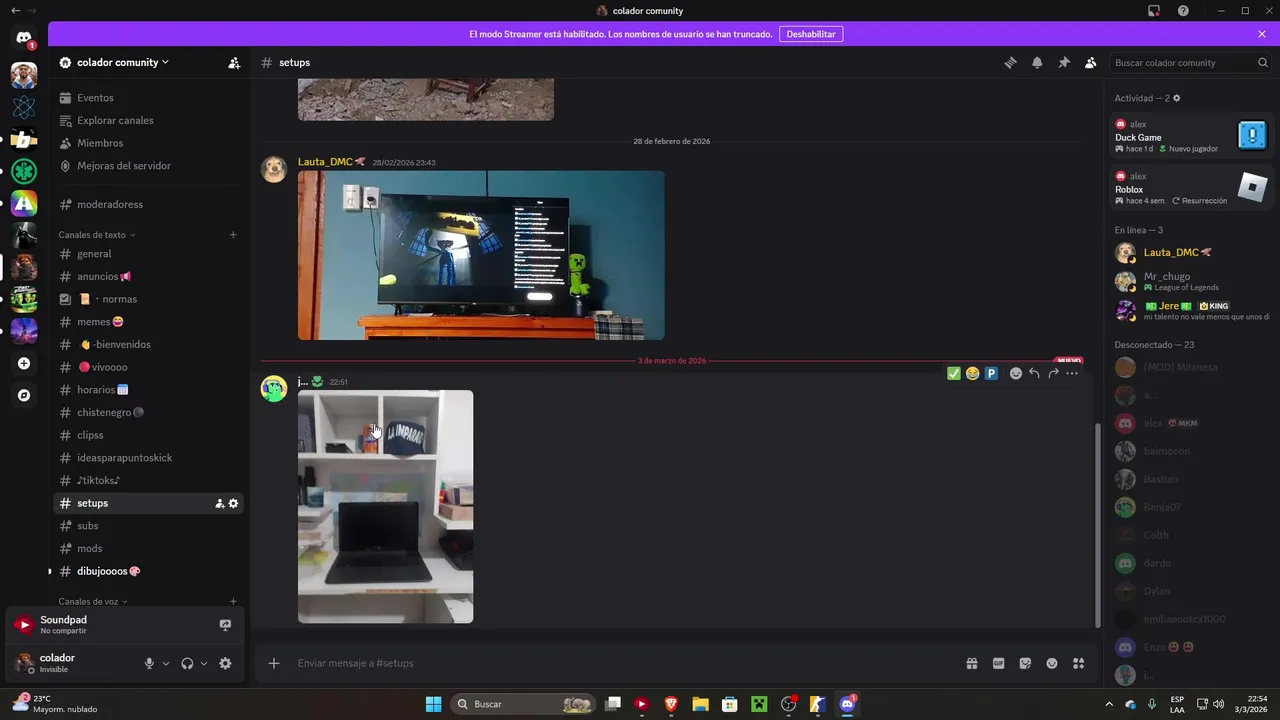Open File Explorer in taskbar
Screen dimensions: 1280x720
tap(700, 704)
